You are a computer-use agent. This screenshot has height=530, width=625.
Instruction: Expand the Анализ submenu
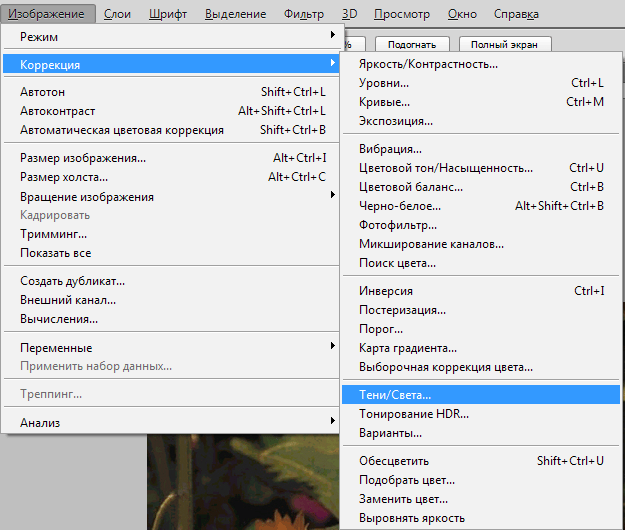[171, 422]
